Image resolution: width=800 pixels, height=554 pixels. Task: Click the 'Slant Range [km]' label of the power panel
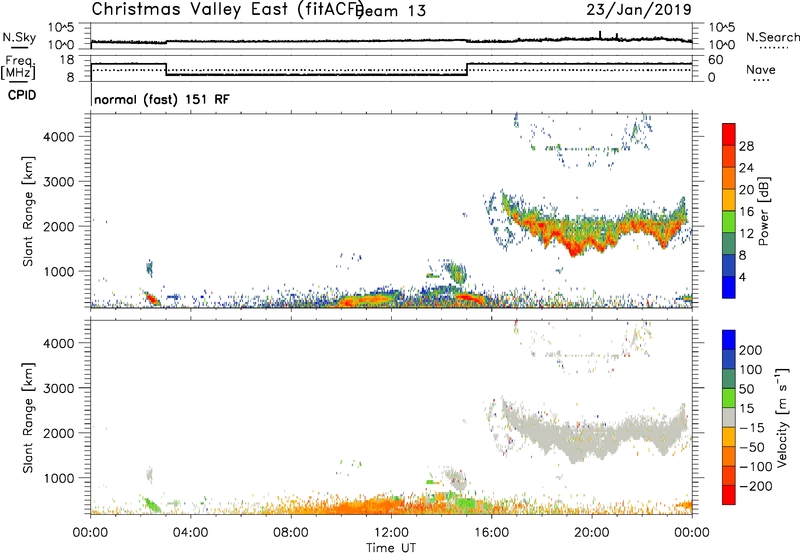pos(28,211)
